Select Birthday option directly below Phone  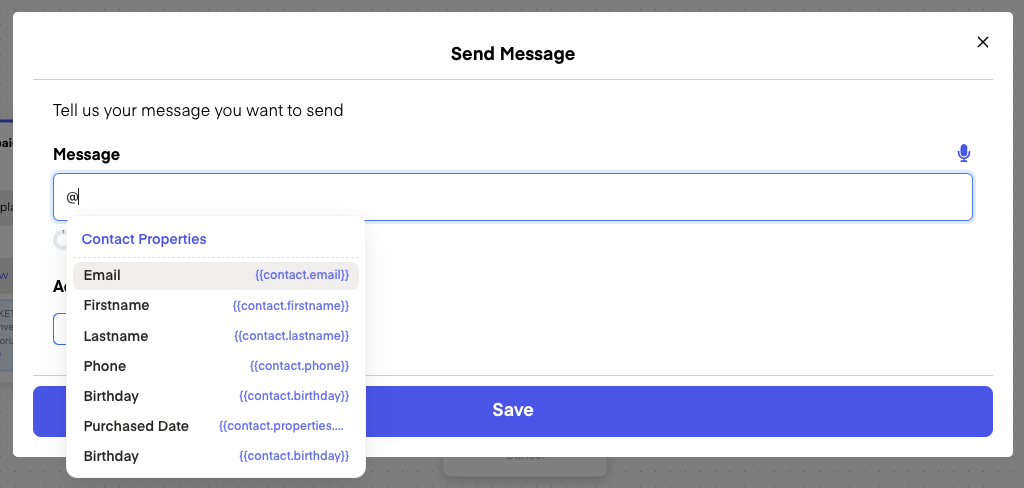(x=111, y=396)
